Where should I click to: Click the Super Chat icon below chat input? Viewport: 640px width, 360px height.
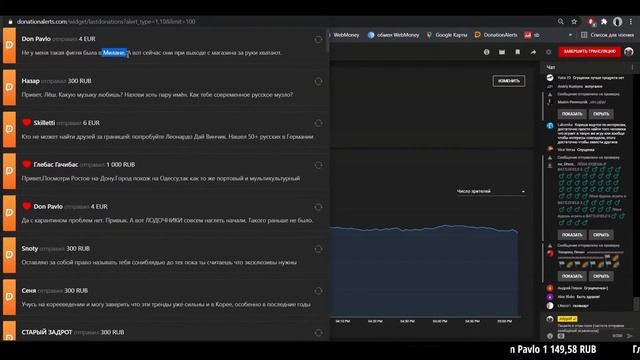pyautogui.click(x=561, y=336)
